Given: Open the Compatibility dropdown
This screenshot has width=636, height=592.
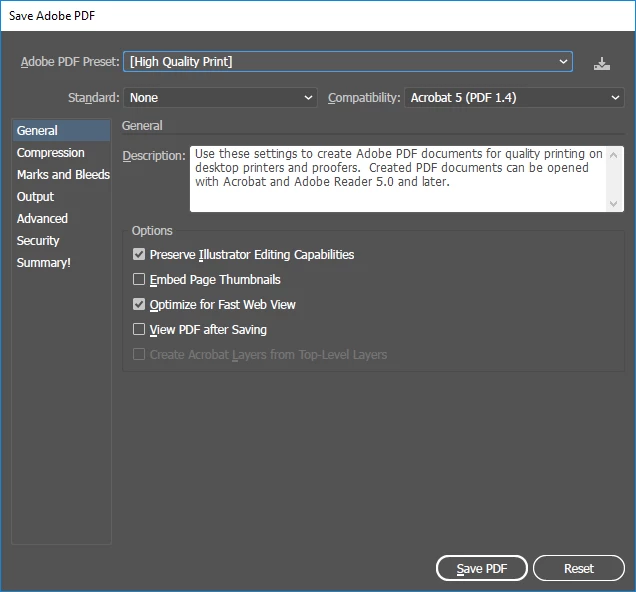Looking at the screenshot, I should 514,98.
